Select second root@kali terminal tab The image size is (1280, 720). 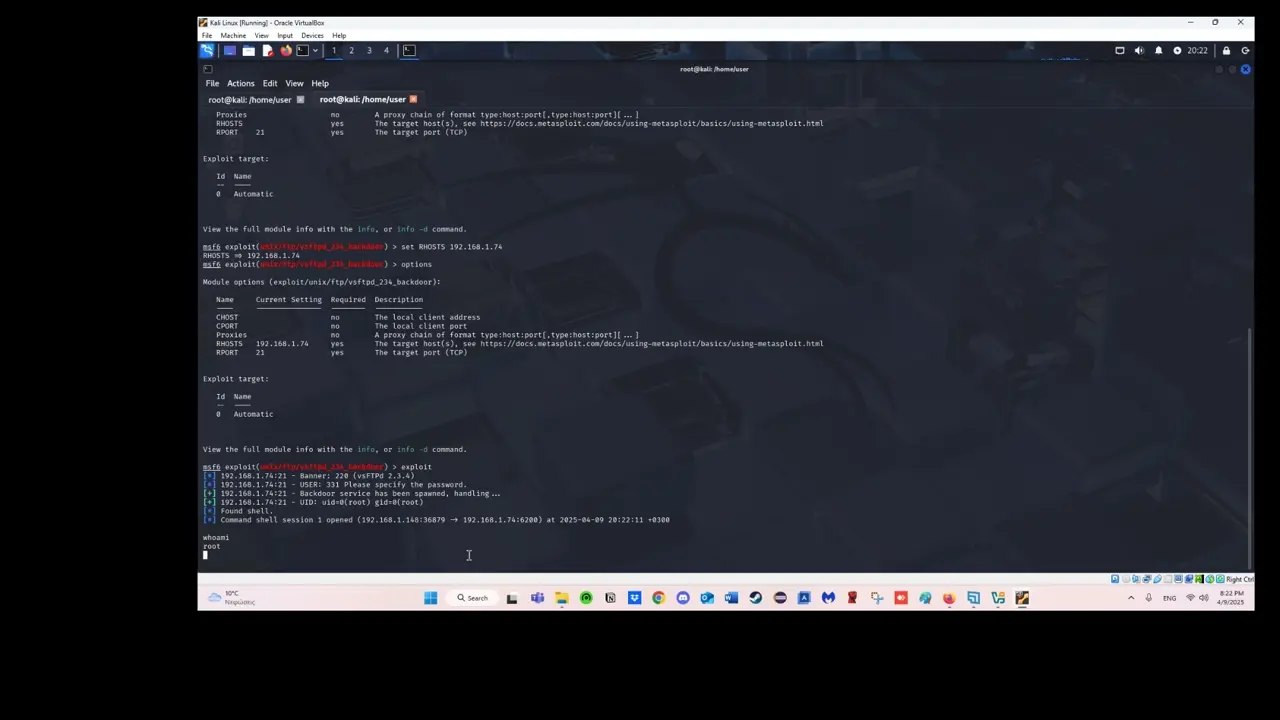click(x=362, y=99)
